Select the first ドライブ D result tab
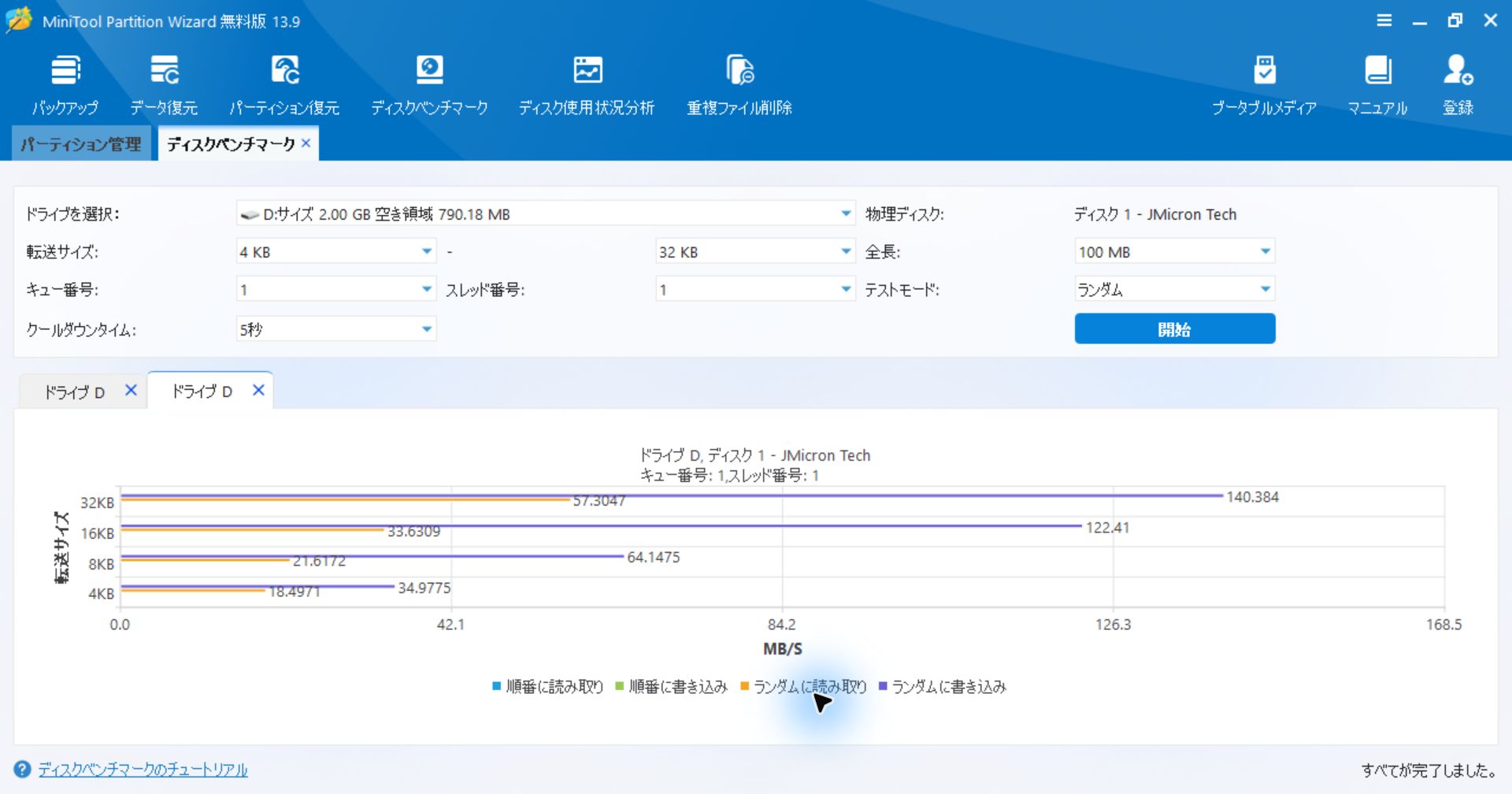The height and width of the screenshot is (794, 1512). (x=74, y=391)
